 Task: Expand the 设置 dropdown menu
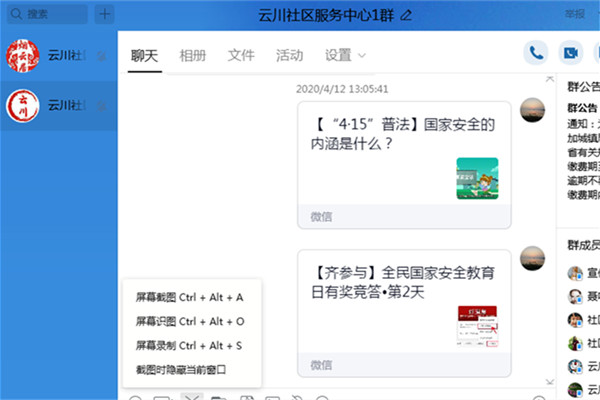tap(345, 55)
